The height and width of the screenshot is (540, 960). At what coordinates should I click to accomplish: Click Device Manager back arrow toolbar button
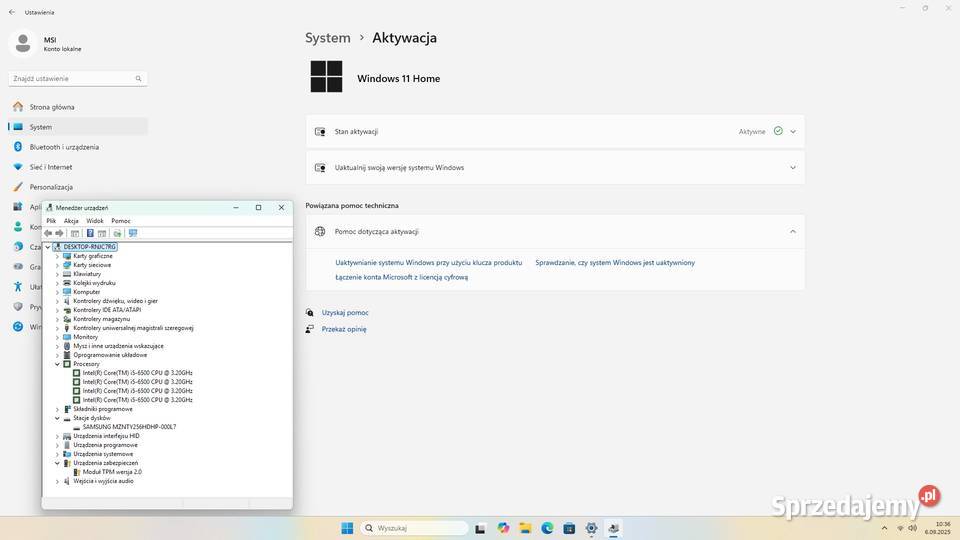48,233
